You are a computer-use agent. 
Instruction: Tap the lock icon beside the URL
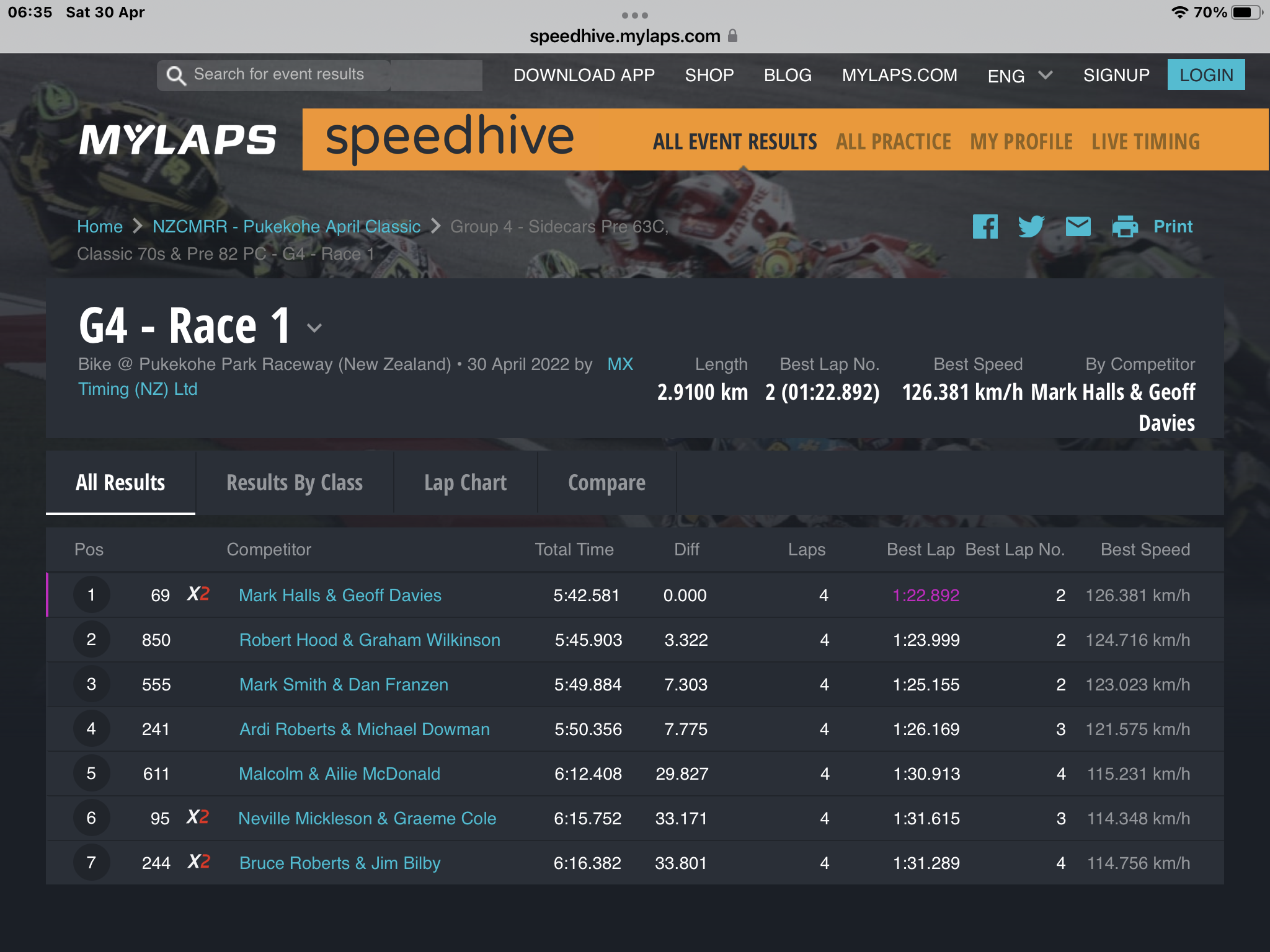[x=732, y=36]
